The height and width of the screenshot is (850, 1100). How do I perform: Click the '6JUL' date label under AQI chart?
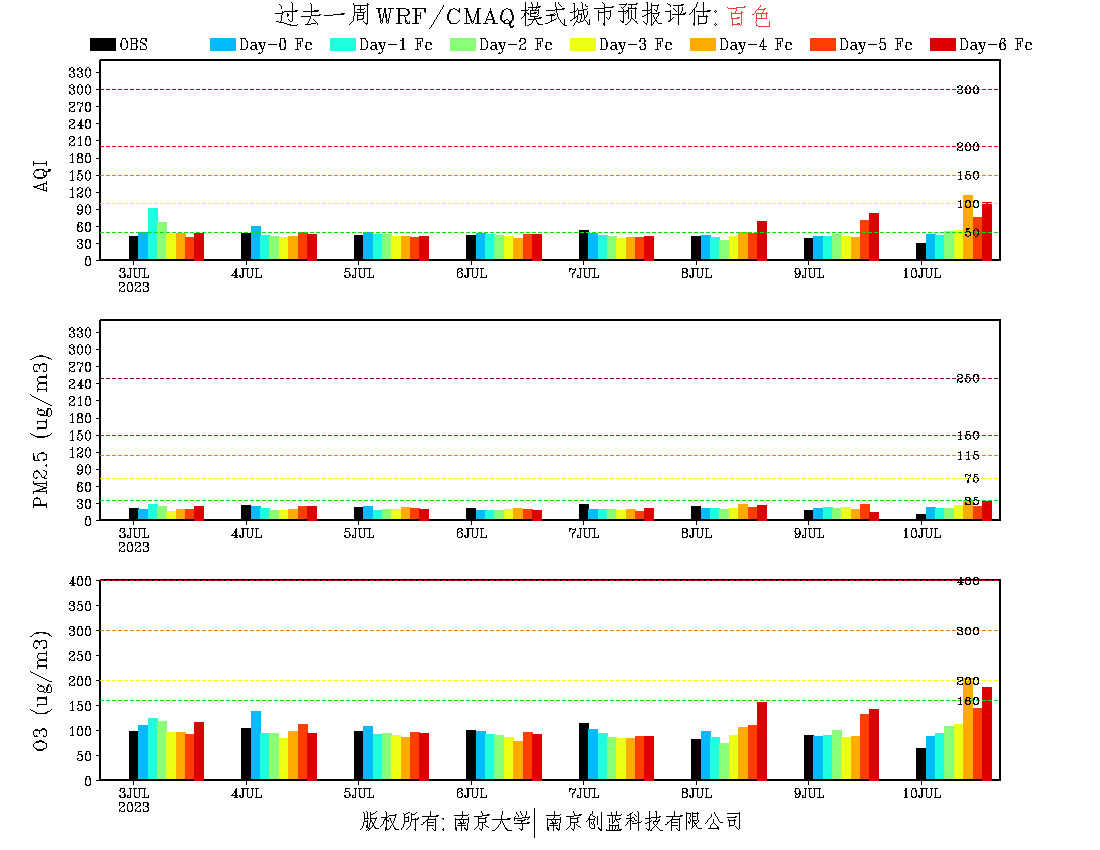coord(471,274)
